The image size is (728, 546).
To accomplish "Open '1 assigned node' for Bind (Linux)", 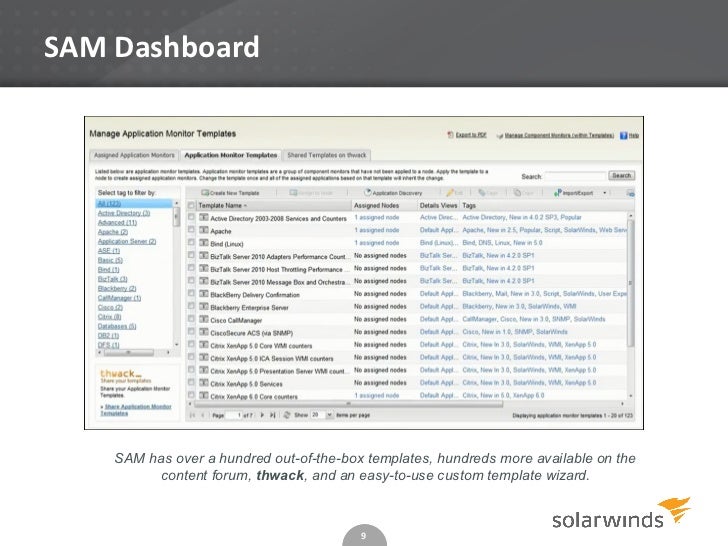I will tap(377, 242).
